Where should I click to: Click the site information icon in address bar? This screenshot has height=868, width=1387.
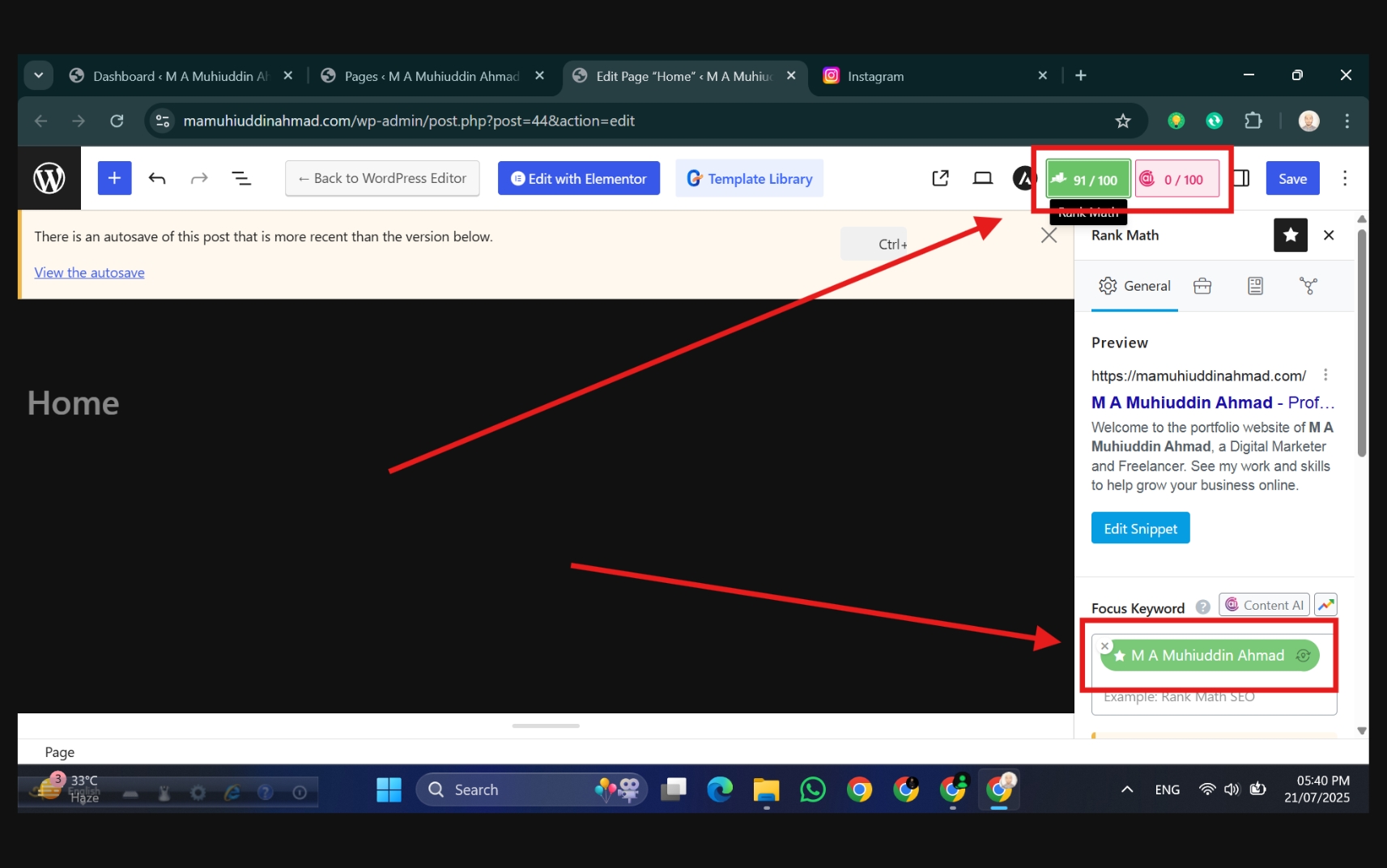pyautogui.click(x=162, y=121)
